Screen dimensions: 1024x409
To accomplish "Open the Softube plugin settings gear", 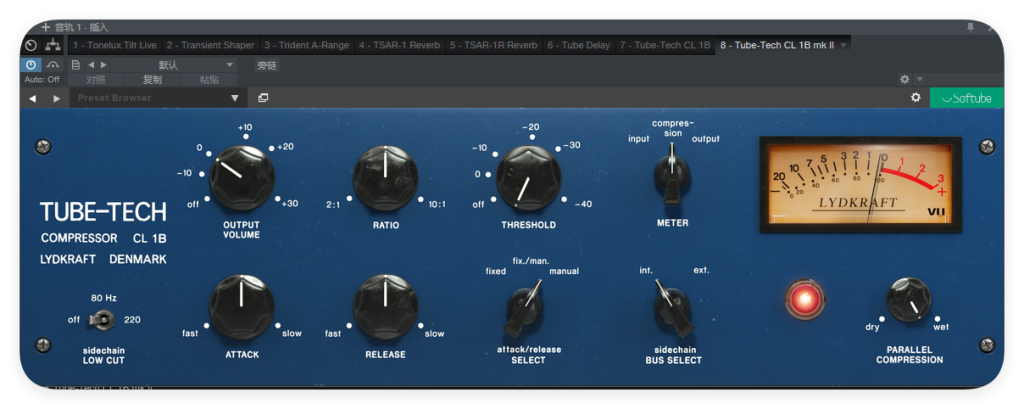I will (916, 97).
